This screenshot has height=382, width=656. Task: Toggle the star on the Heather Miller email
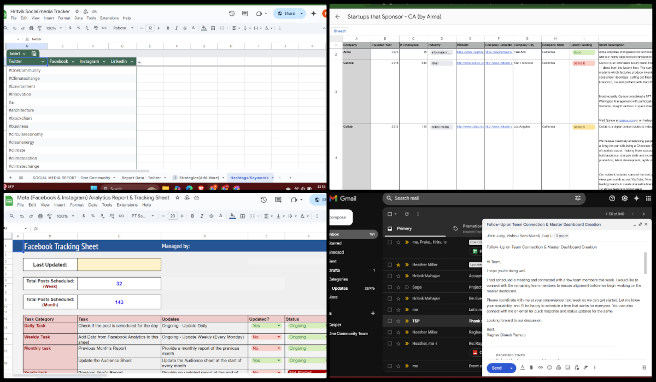coord(398,264)
